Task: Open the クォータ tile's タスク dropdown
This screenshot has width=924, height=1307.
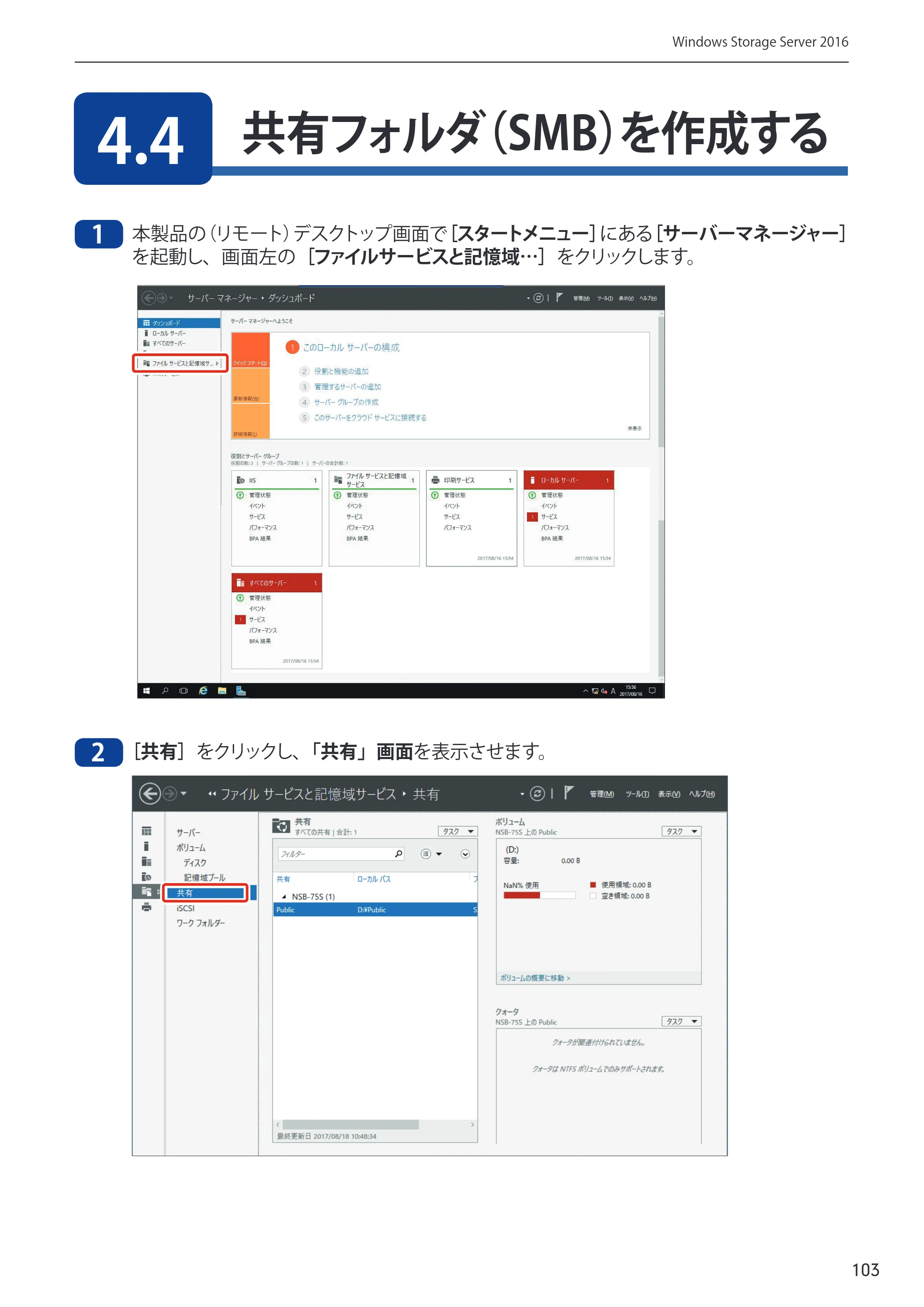Action: (682, 1022)
